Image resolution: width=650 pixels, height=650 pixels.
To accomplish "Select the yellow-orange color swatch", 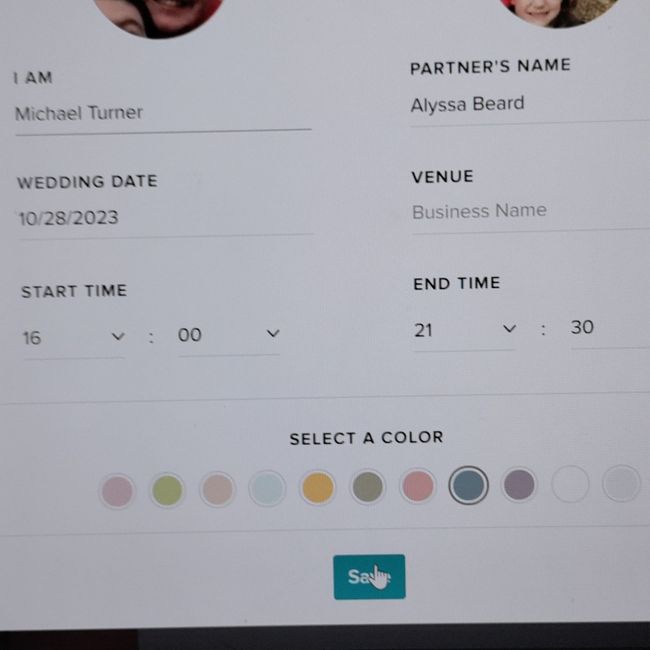I will point(318,488).
